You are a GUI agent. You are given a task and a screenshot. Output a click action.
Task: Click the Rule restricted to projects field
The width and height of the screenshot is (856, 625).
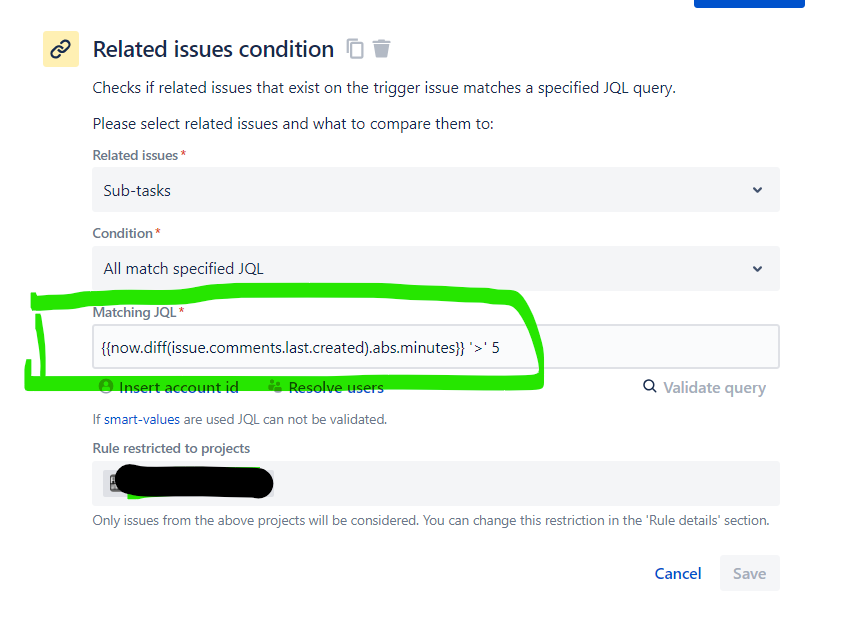coord(436,483)
